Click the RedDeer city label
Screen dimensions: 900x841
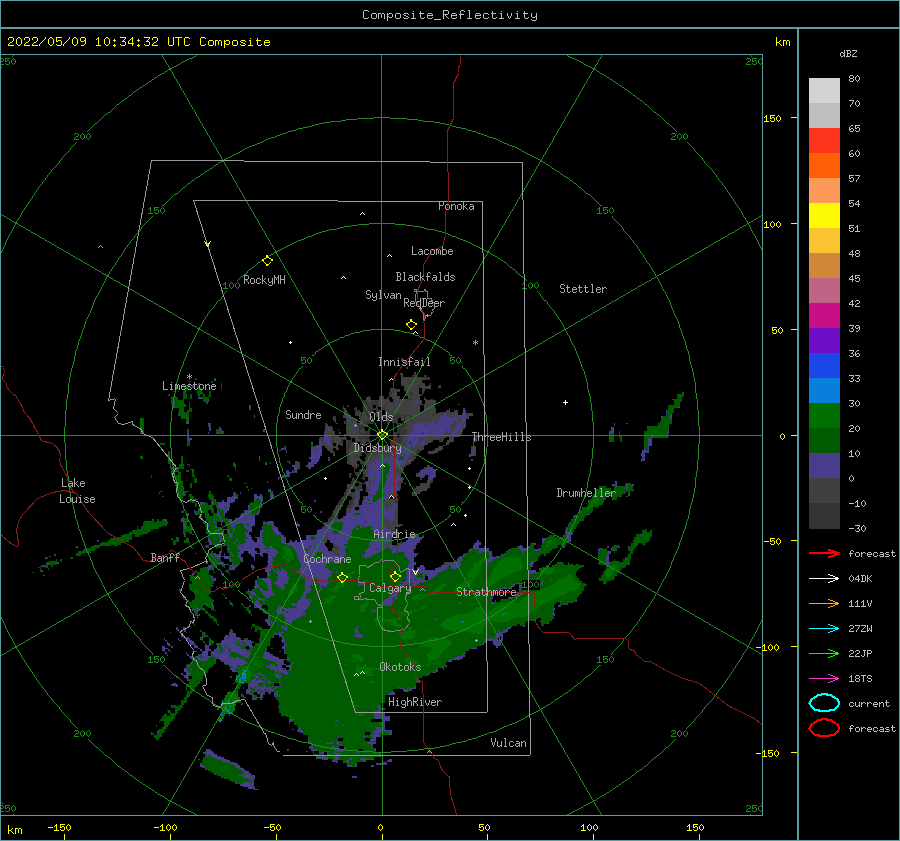pyautogui.click(x=424, y=303)
